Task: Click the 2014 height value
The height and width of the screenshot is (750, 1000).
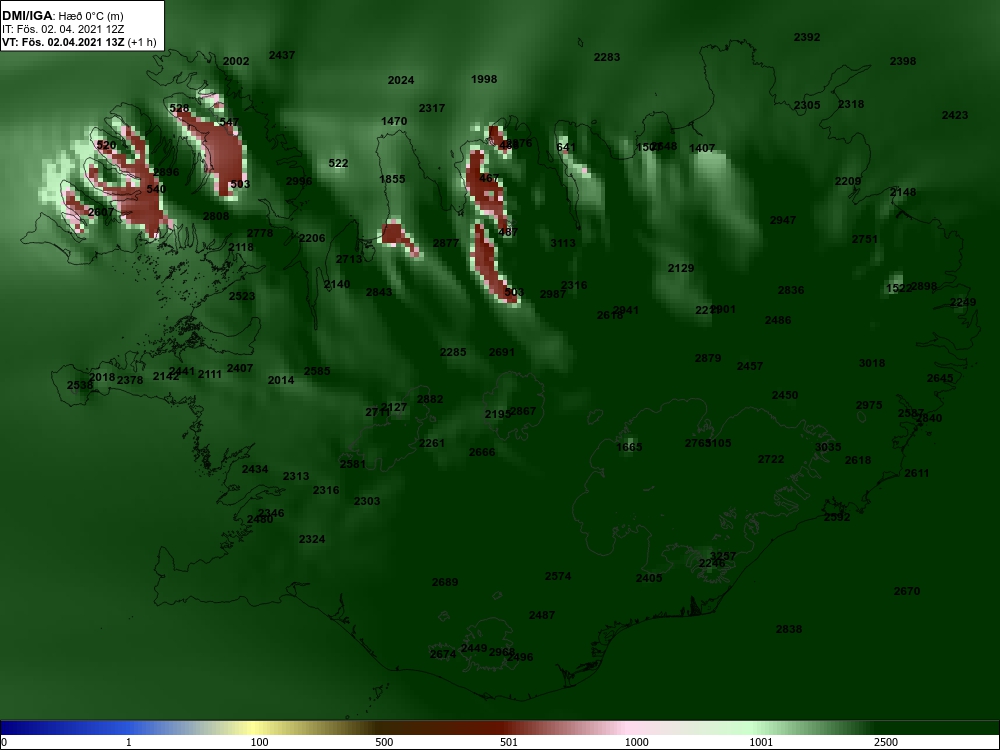Action: 281,380
